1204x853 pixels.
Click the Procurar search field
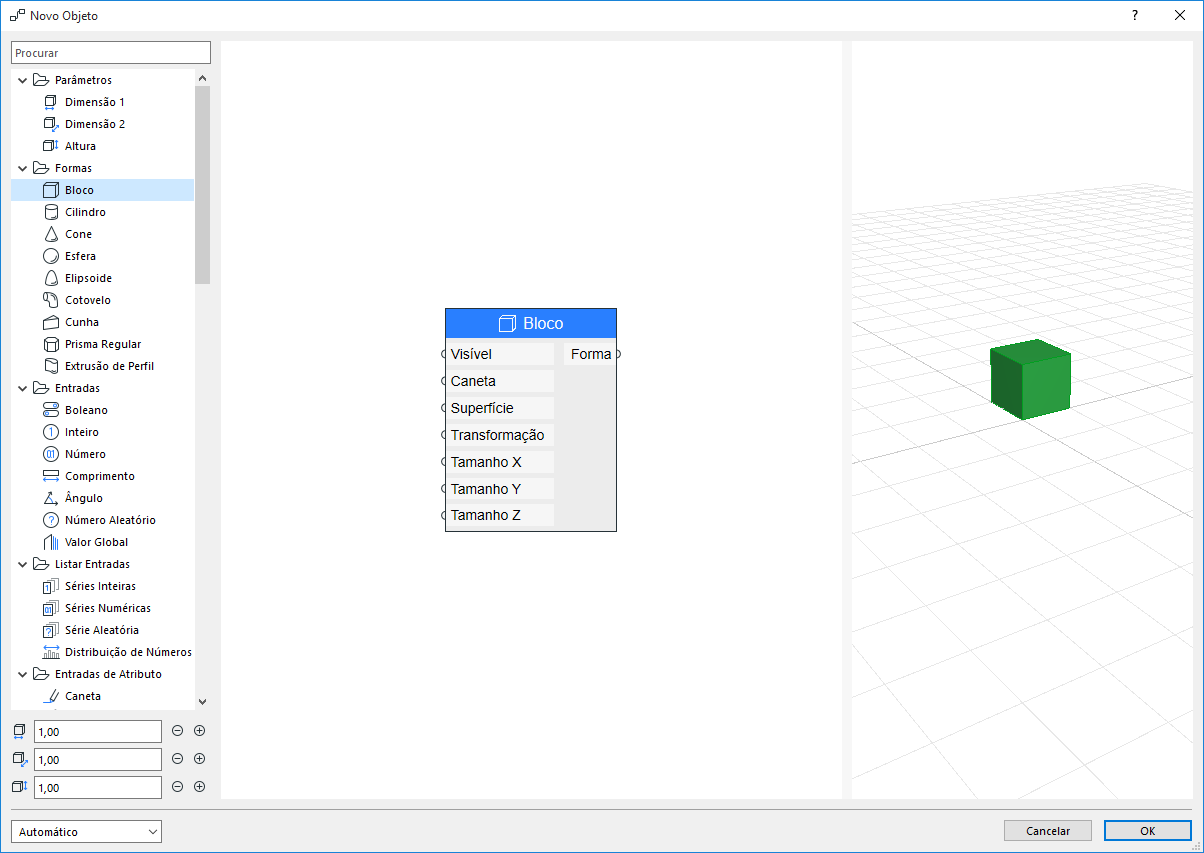click(111, 53)
